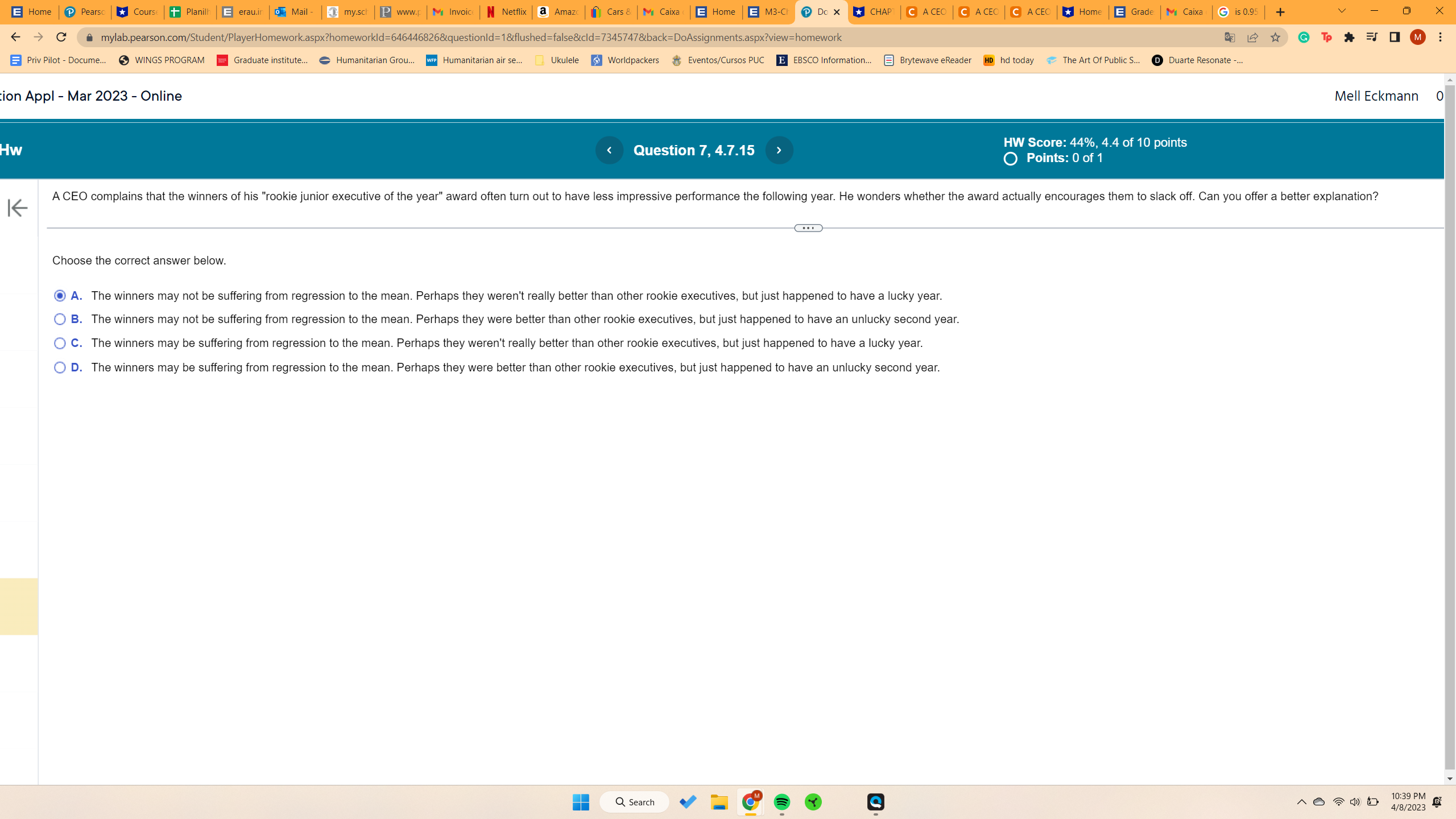Open the Ukulele bookmark folder
Screen dimensions: 1456x819
coord(557,60)
